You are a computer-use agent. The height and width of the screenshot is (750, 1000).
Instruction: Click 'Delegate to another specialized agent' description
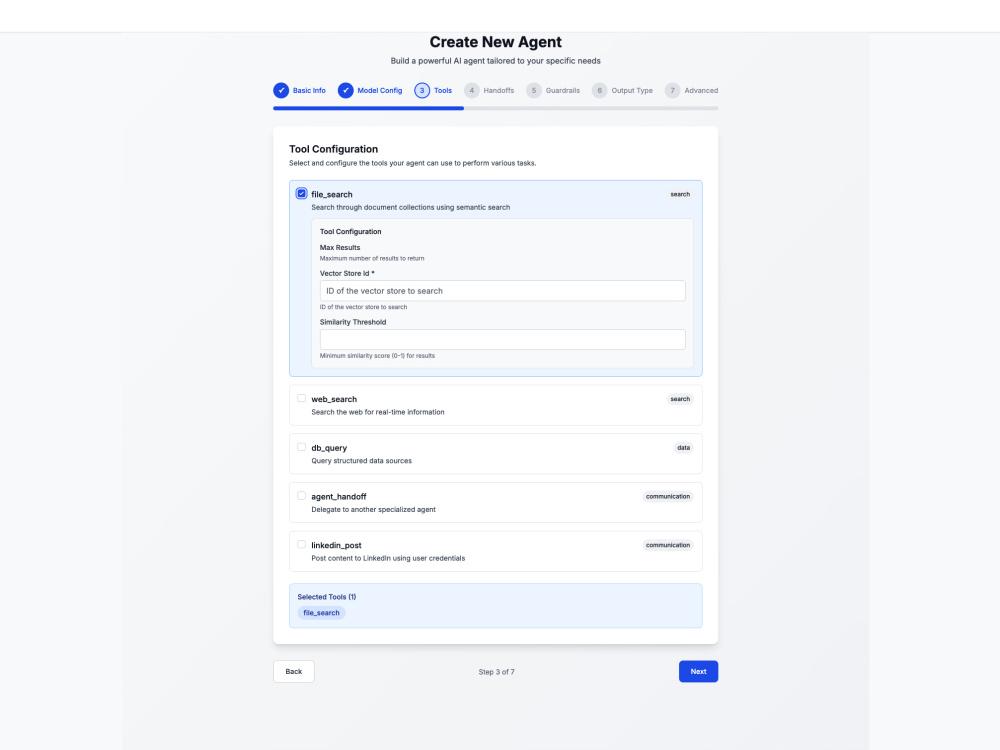(374, 510)
